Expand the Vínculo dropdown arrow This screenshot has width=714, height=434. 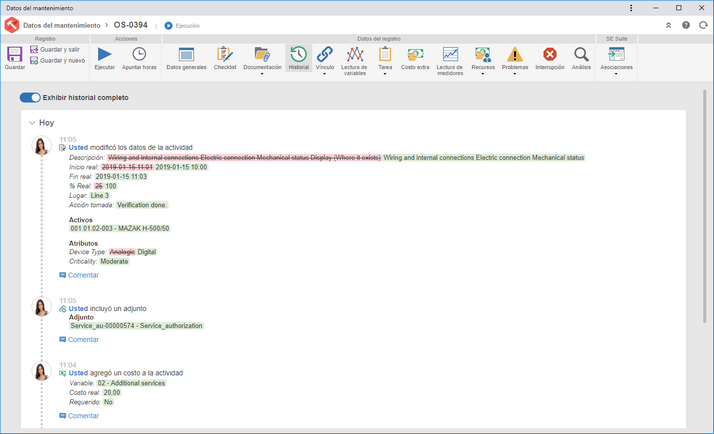point(325,74)
